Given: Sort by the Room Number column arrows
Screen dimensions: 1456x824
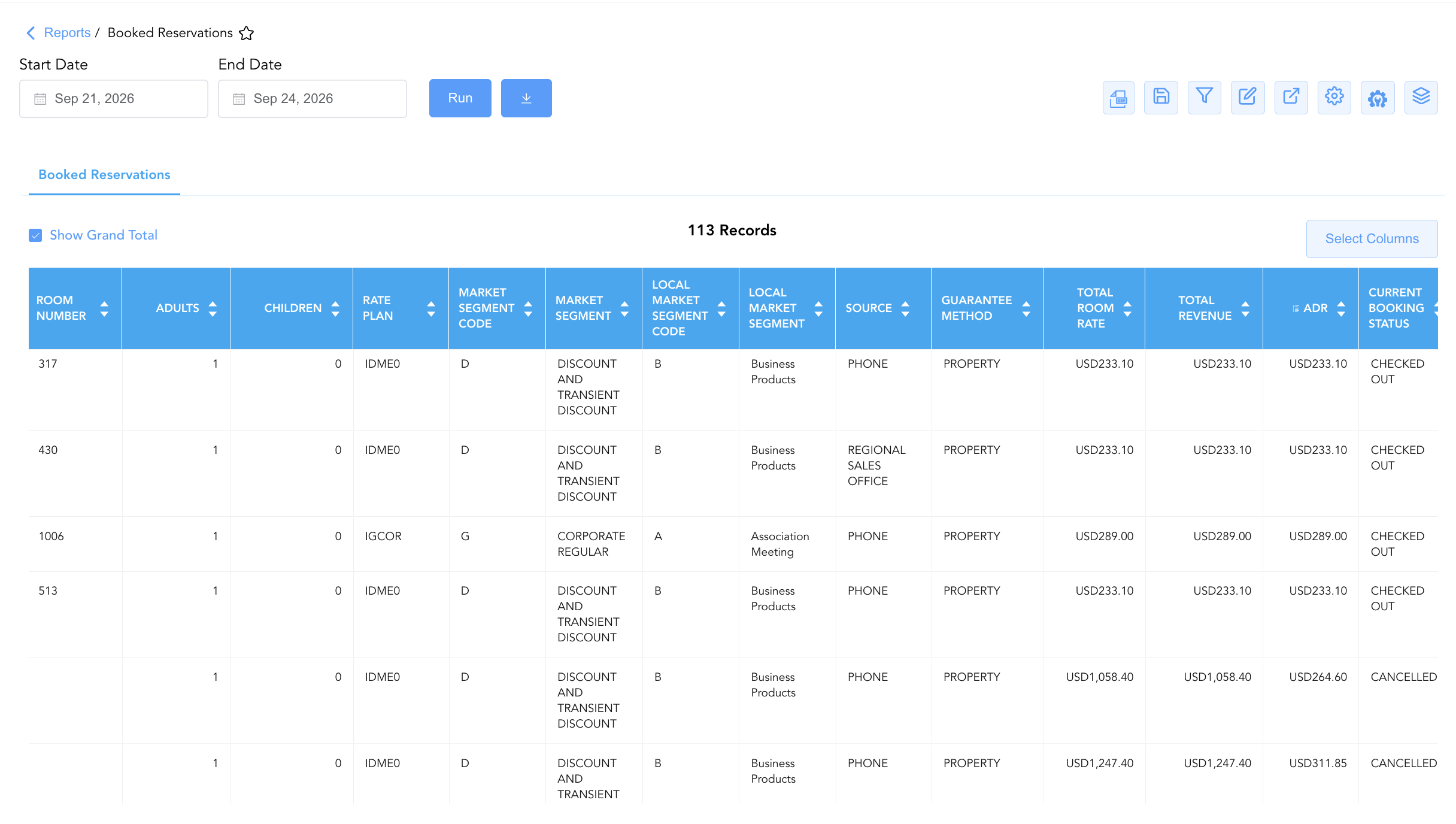Looking at the screenshot, I should [x=104, y=308].
